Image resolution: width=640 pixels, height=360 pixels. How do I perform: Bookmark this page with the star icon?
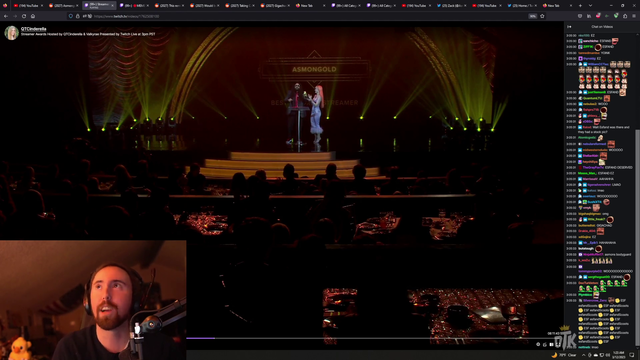point(542,16)
